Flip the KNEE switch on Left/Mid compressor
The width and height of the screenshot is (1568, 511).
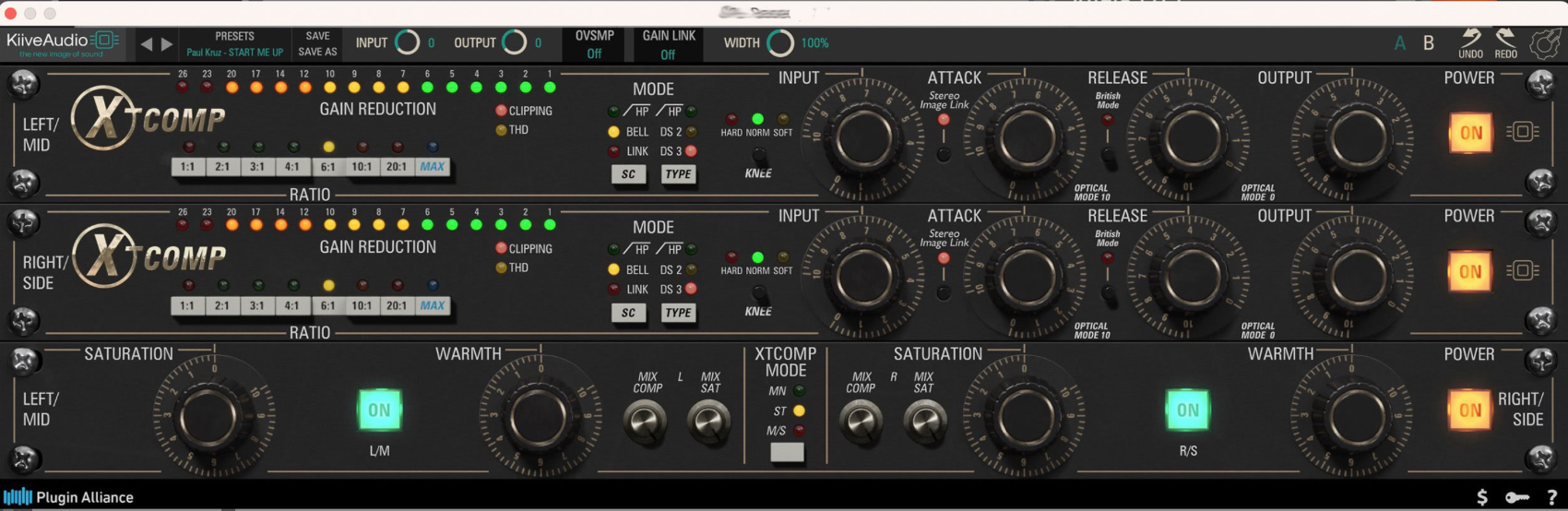(x=759, y=155)
